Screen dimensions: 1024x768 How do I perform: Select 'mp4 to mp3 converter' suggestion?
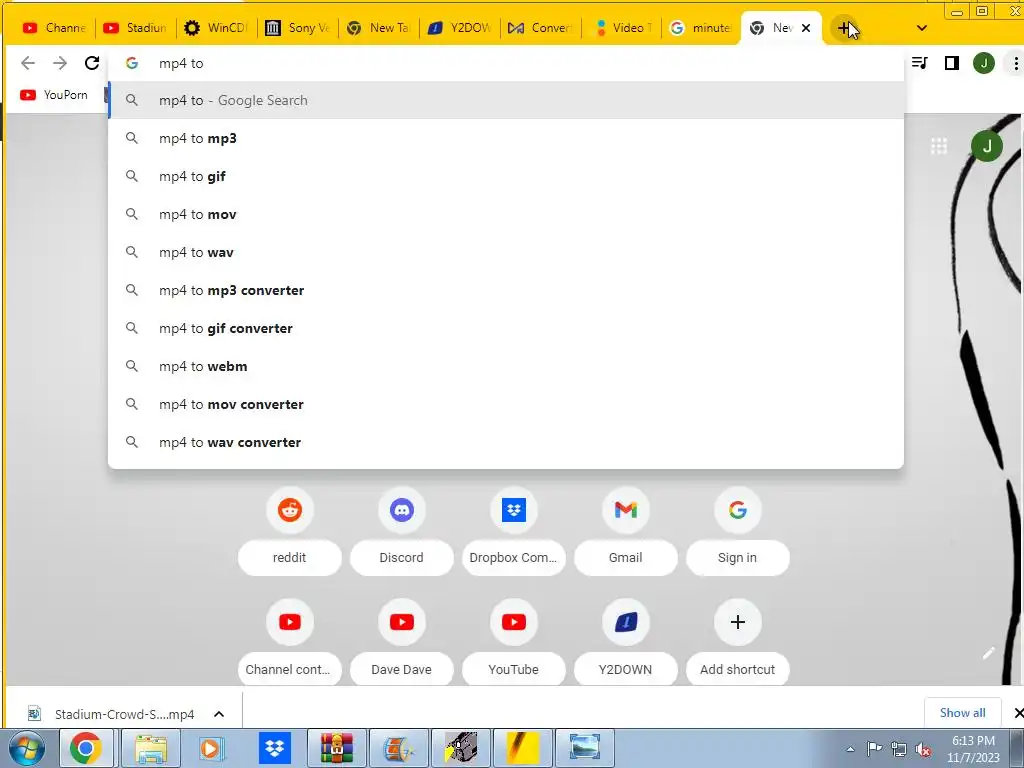click(506, 290)
